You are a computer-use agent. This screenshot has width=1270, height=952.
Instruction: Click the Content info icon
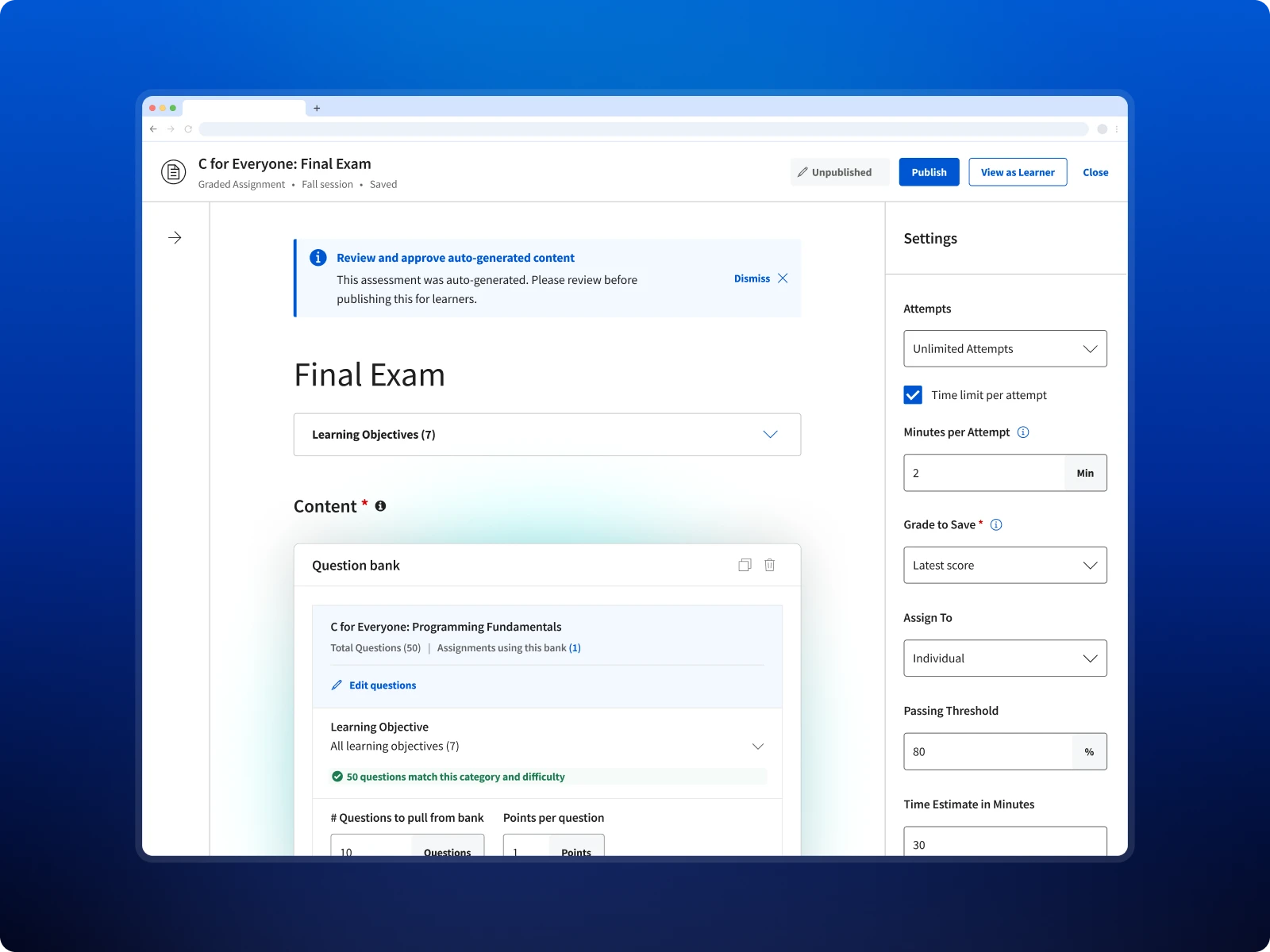point(380,506)
